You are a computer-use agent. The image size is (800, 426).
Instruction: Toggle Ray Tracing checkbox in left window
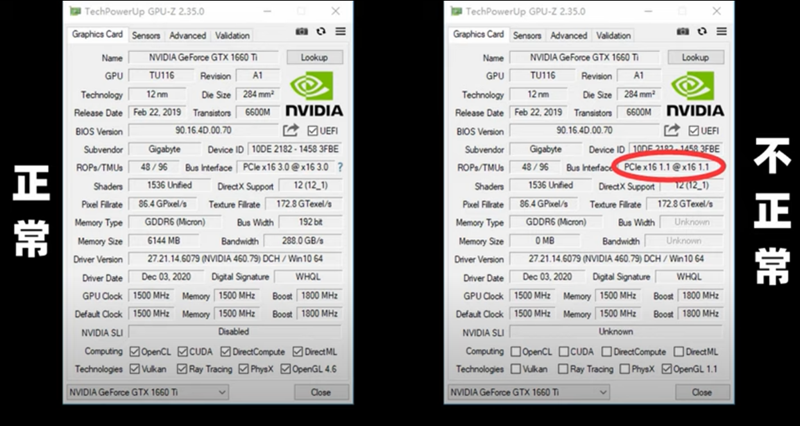[x=182, y=368]
